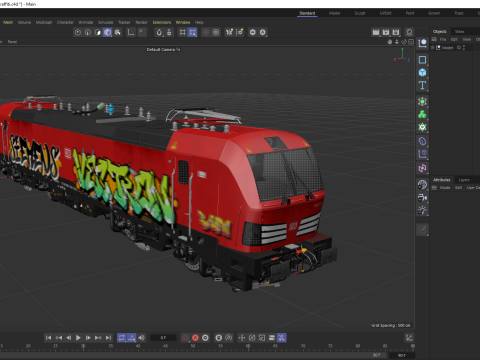
Task: Open the timeline window icon at the ruler's right
Action: pos(409,338)
